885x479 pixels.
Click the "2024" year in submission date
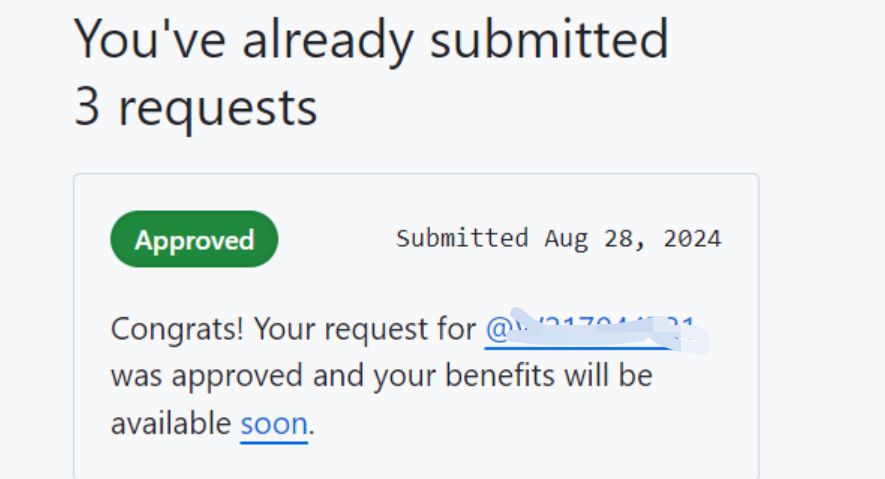point(693,239)
